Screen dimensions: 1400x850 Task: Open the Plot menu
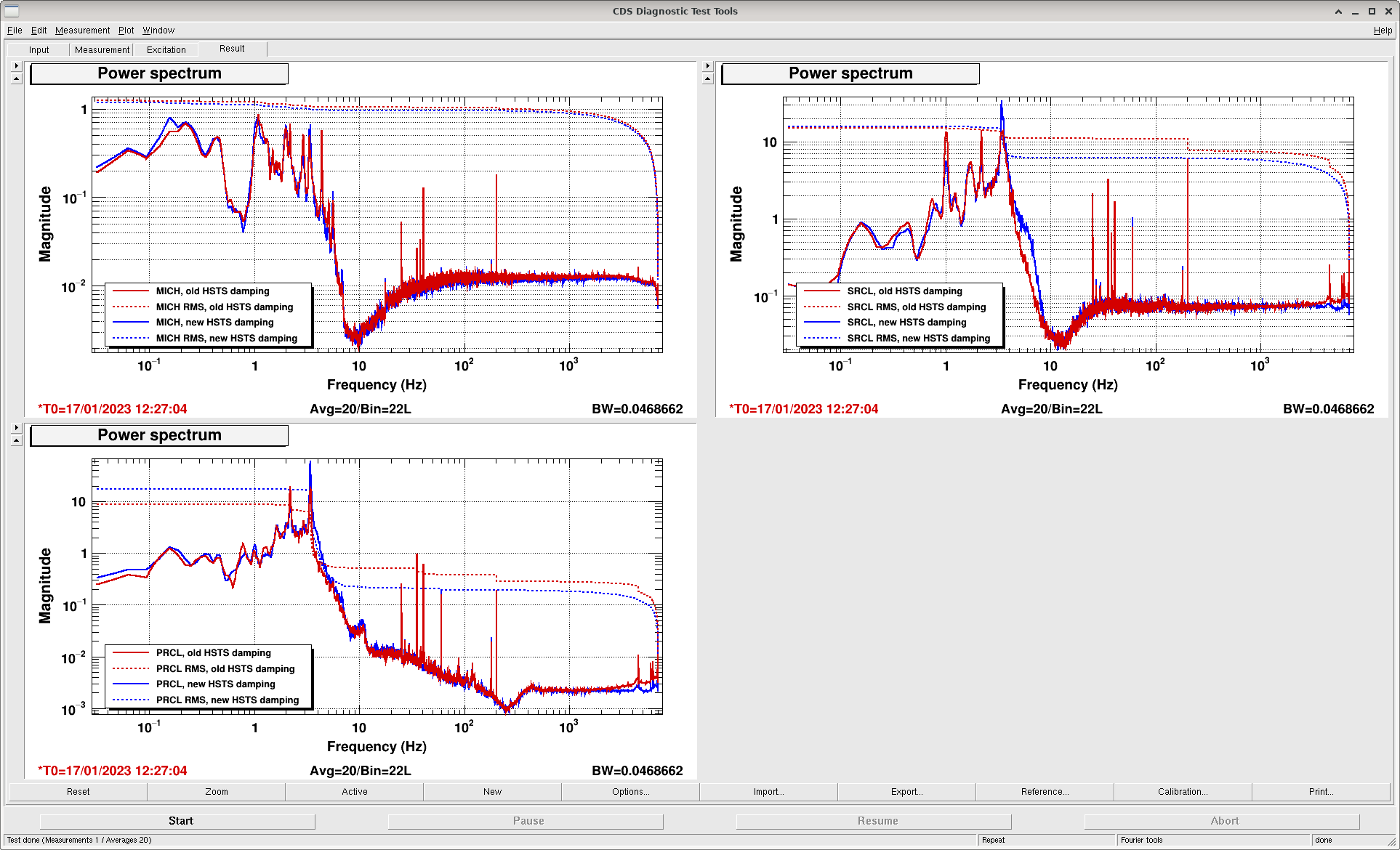126,31
